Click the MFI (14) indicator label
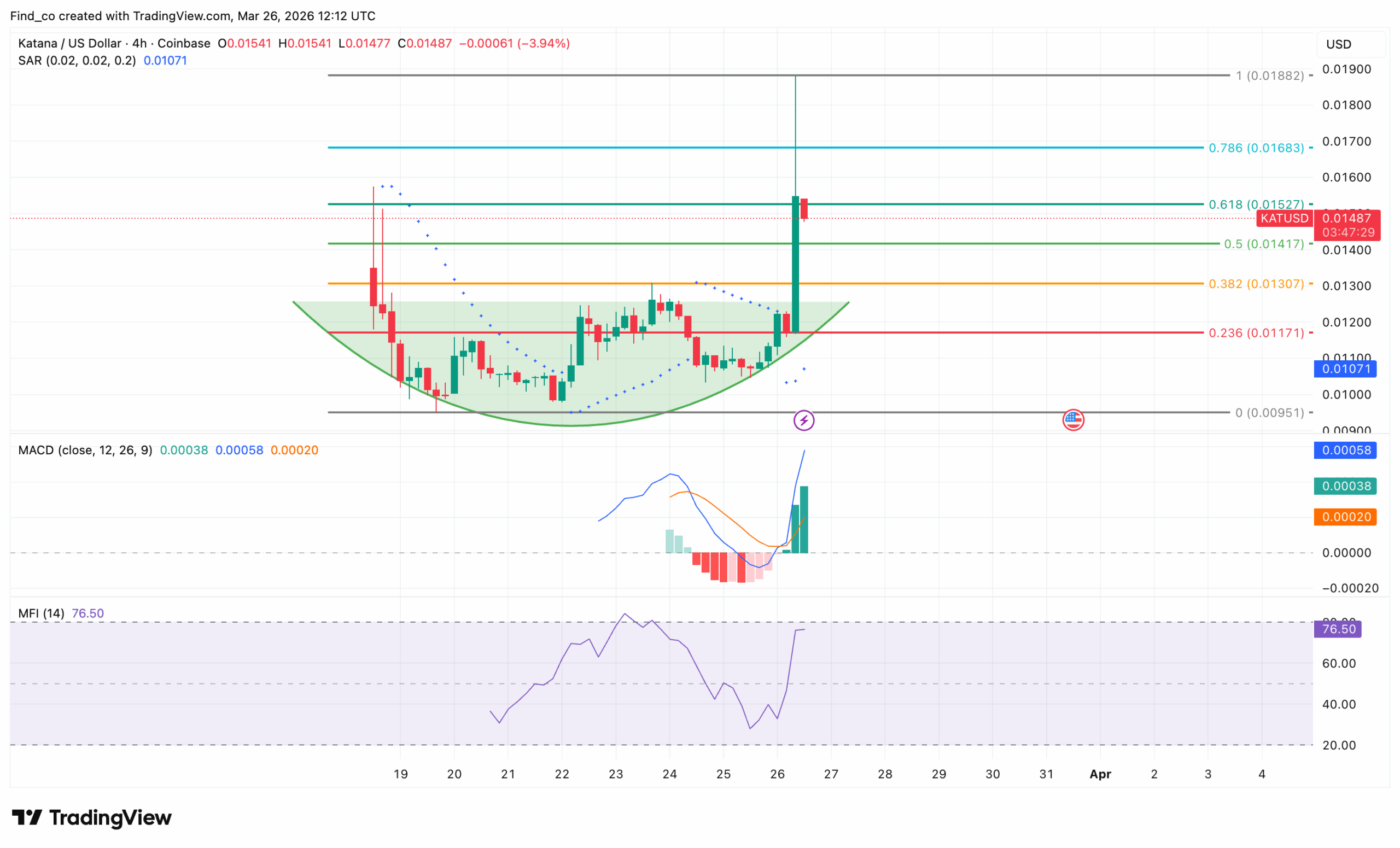This screenshot has width=1400, height=848. pos(41,613)
